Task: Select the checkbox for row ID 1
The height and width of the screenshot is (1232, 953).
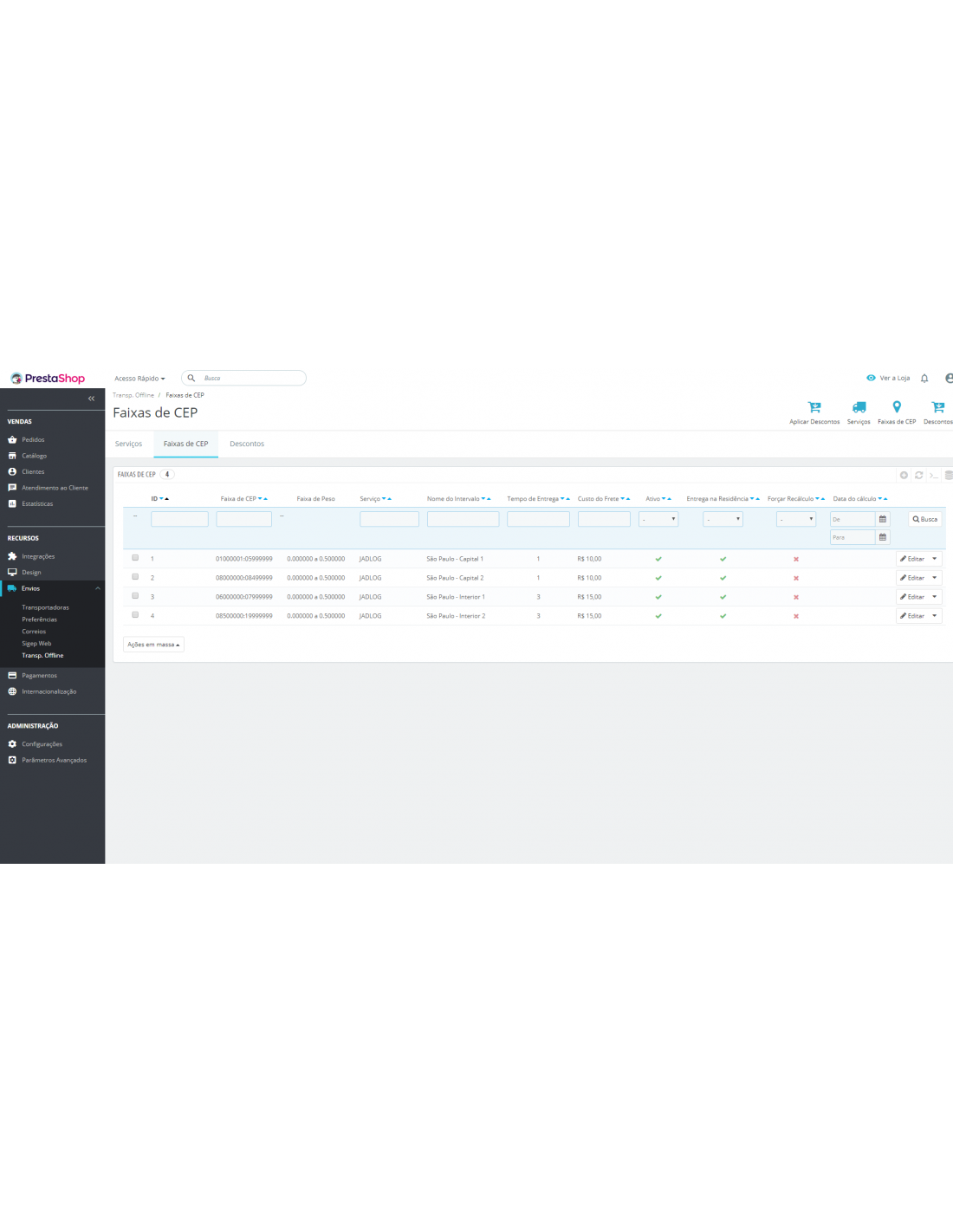Action: coord(135,558)
